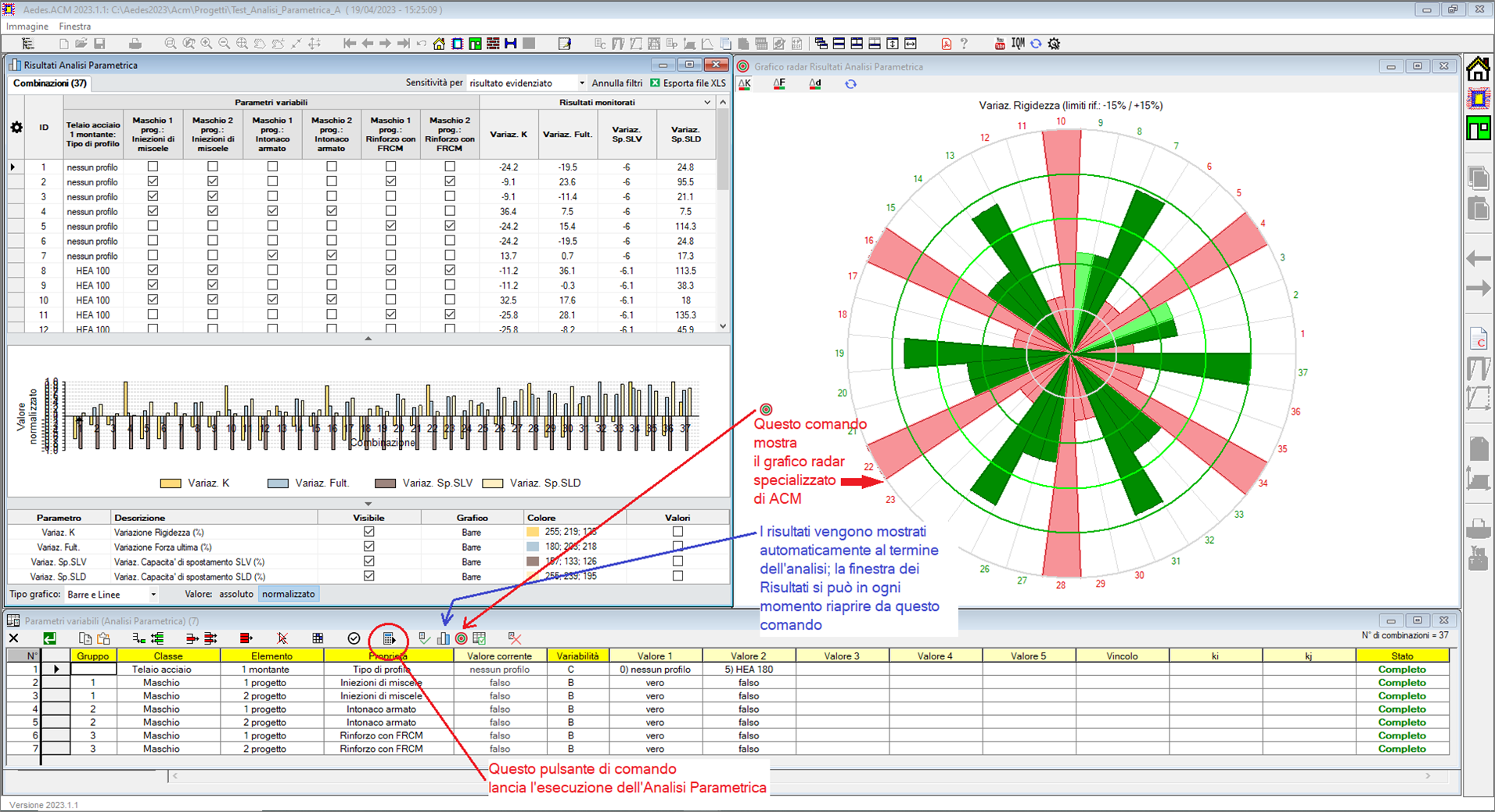Click the YouTube icon in the main toolbar
Image resolution: width=1495 pixels, height=812 pixels.
(999, 44)
